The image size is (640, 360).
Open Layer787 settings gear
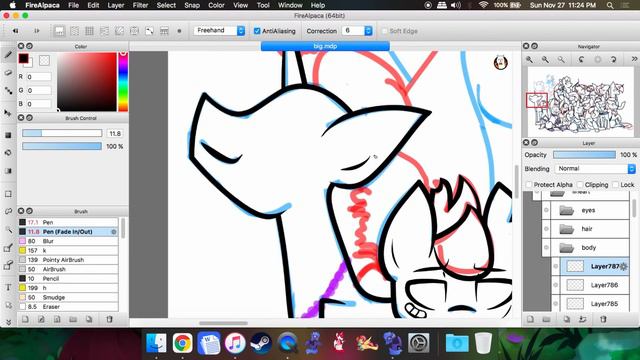coord(623,267)
